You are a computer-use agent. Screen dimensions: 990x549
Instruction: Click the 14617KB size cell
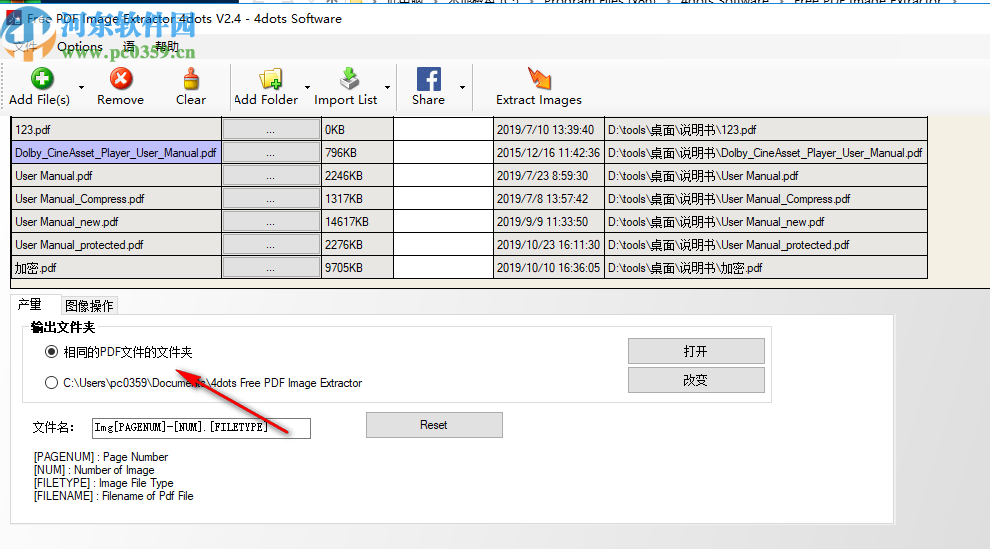357,222
